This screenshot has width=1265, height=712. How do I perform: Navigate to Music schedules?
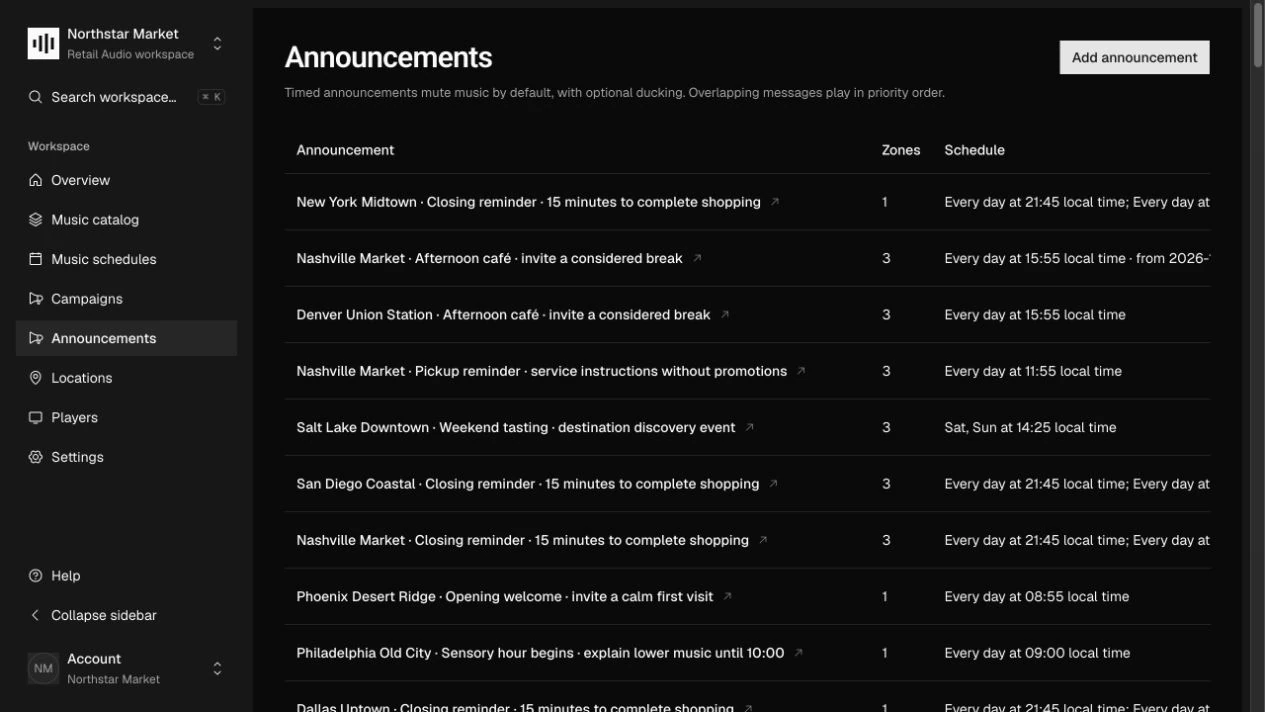[x=126, y=259]
